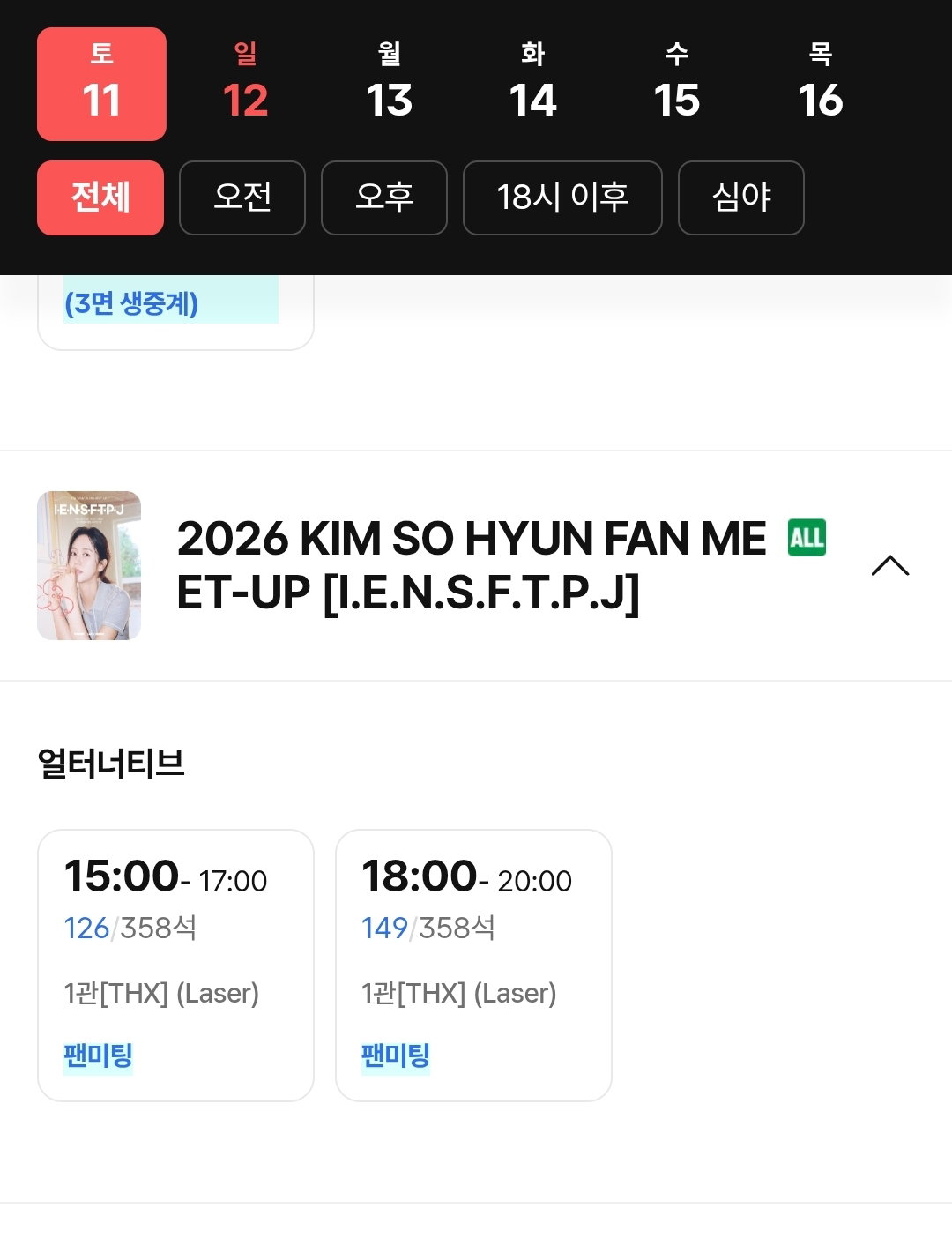Tap the green ALL age rating icon

point(807,537)
